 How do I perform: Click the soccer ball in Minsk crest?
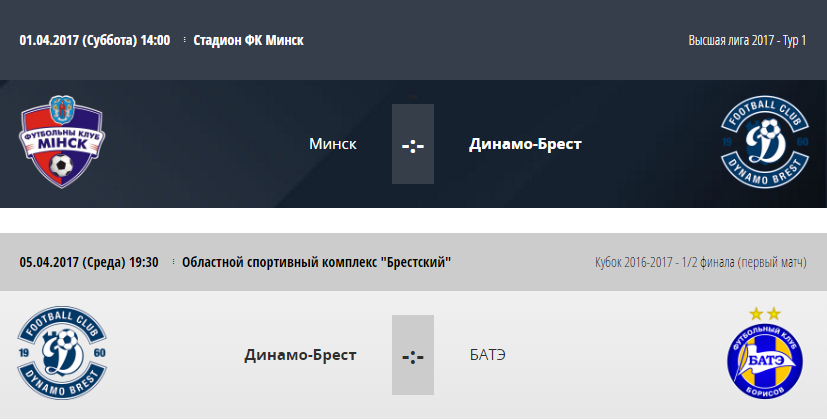61,166
